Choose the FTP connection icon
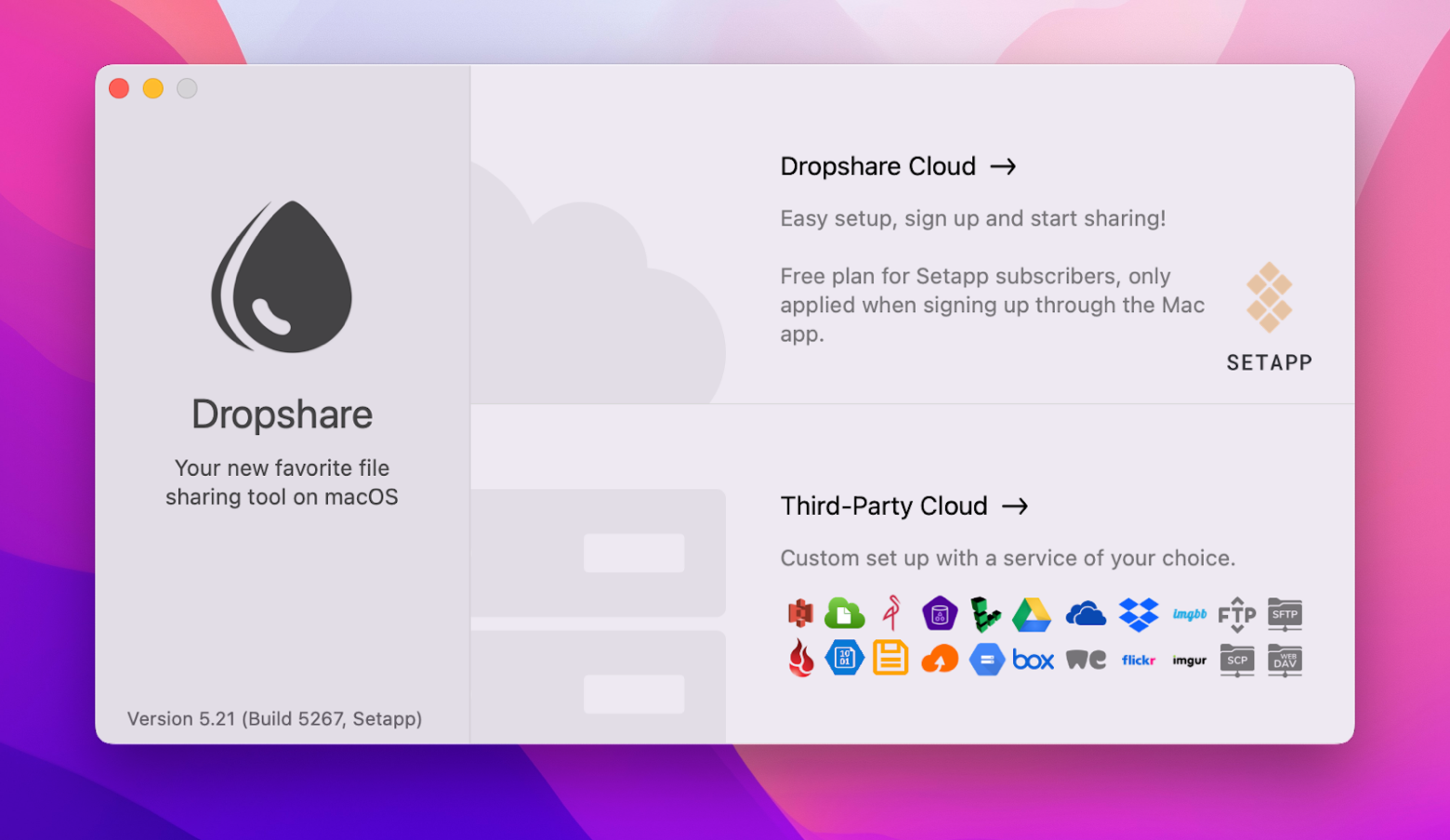Image resolution: width=1450 pixels, height=840 pixels. pos(1237,614)
